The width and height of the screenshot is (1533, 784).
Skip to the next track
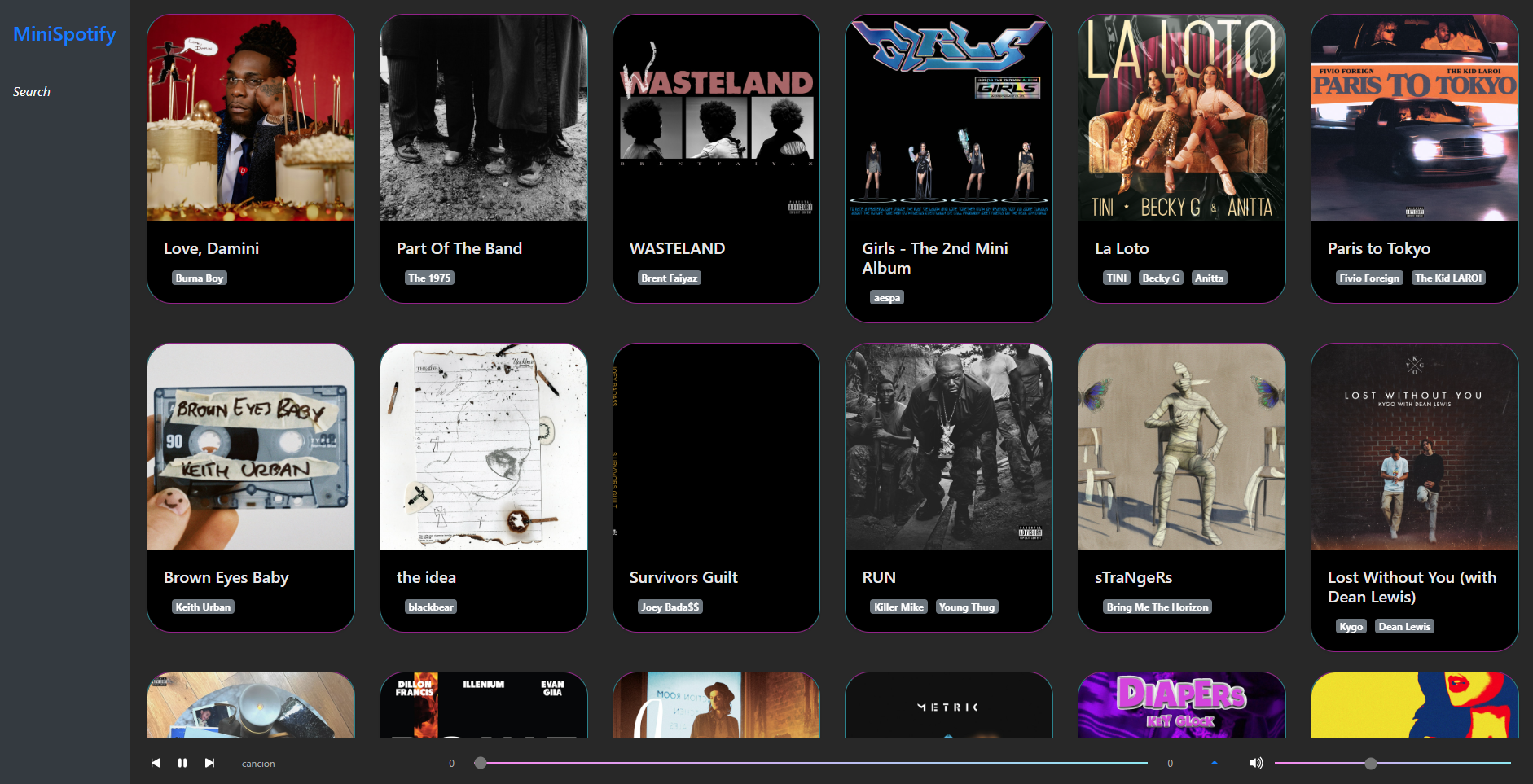click(209, 763)
